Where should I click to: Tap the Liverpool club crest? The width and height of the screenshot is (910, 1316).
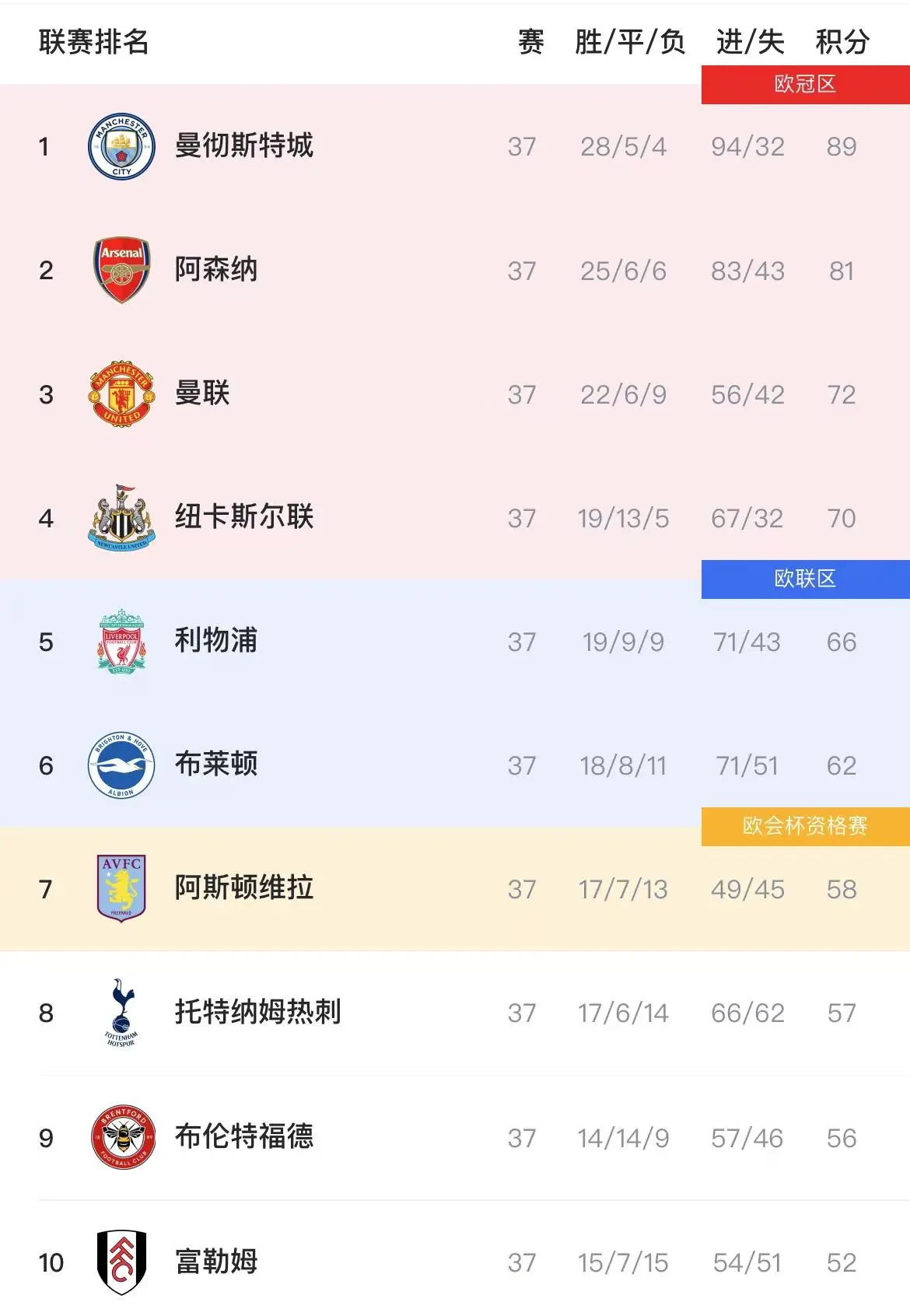[x=121, y=641]
